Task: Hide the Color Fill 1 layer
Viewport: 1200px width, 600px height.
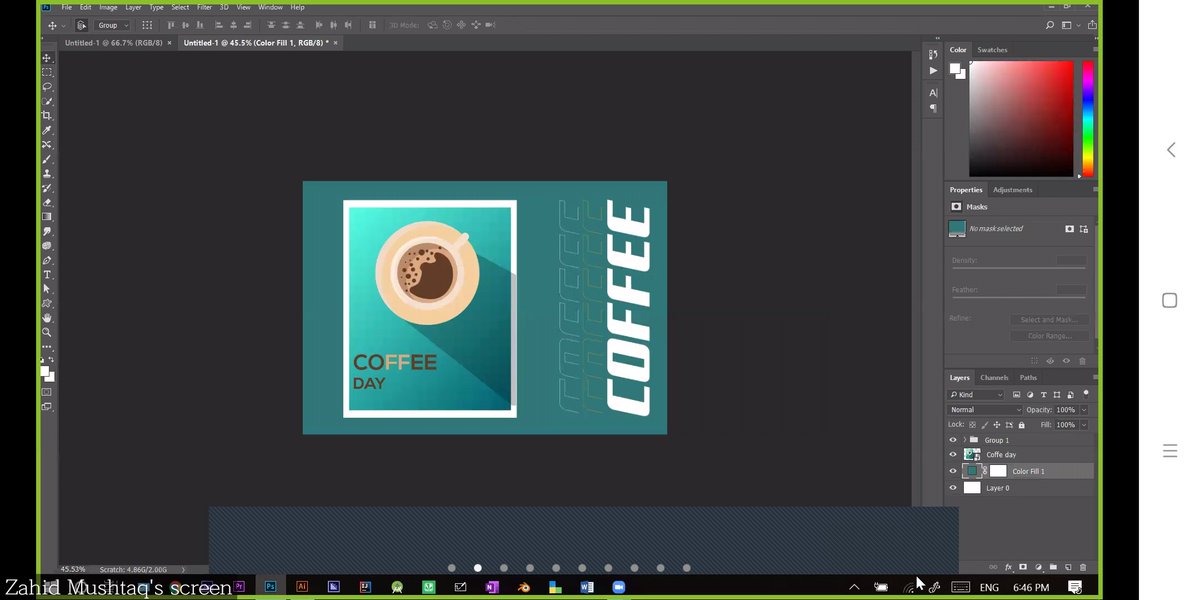Action: pos(953,471)
